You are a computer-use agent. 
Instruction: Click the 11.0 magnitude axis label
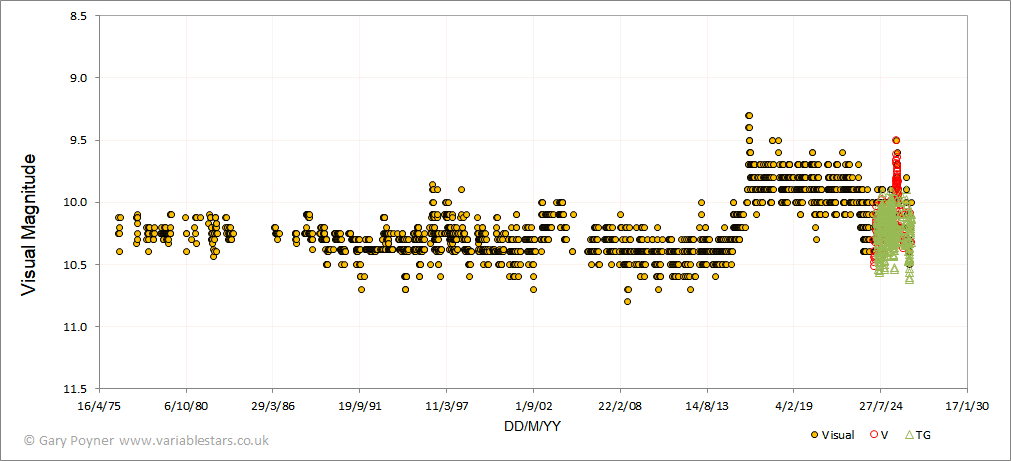pyautogui.click(x=75, y=327)
